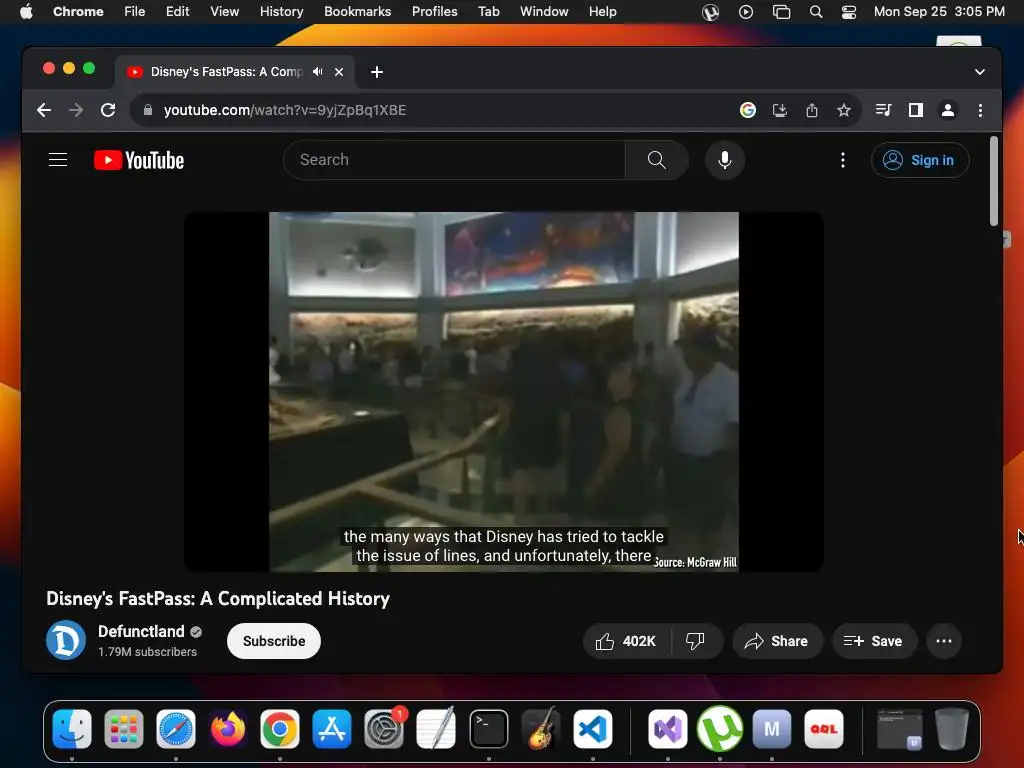This screenshot has width=1024, height=768.
Task: View site info via lock icon
Action: (x=148, y=110)
